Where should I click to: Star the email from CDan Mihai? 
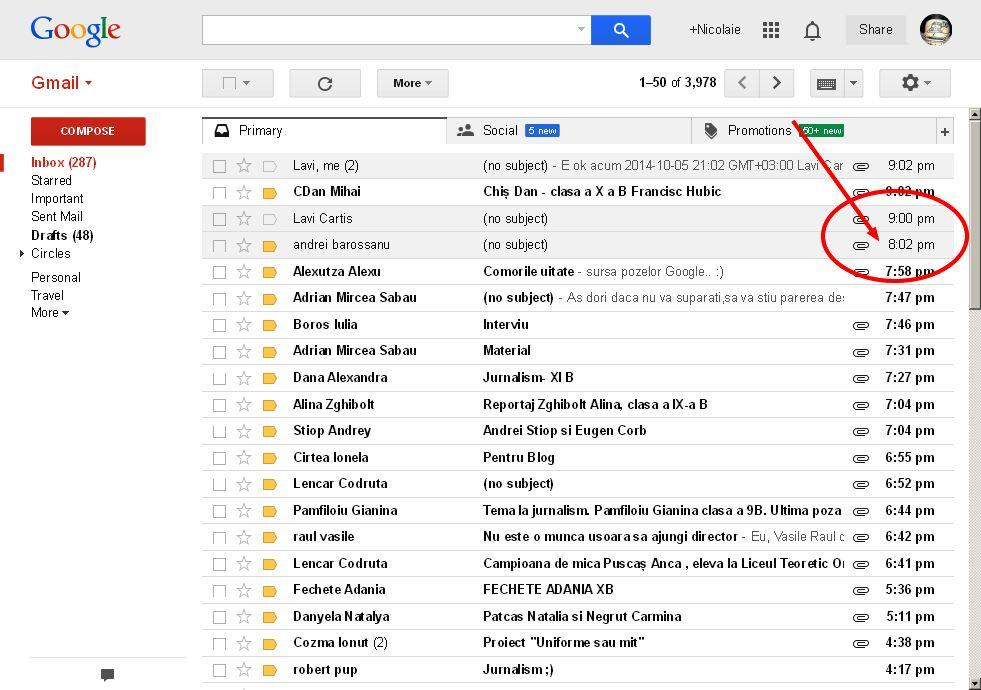244,192
